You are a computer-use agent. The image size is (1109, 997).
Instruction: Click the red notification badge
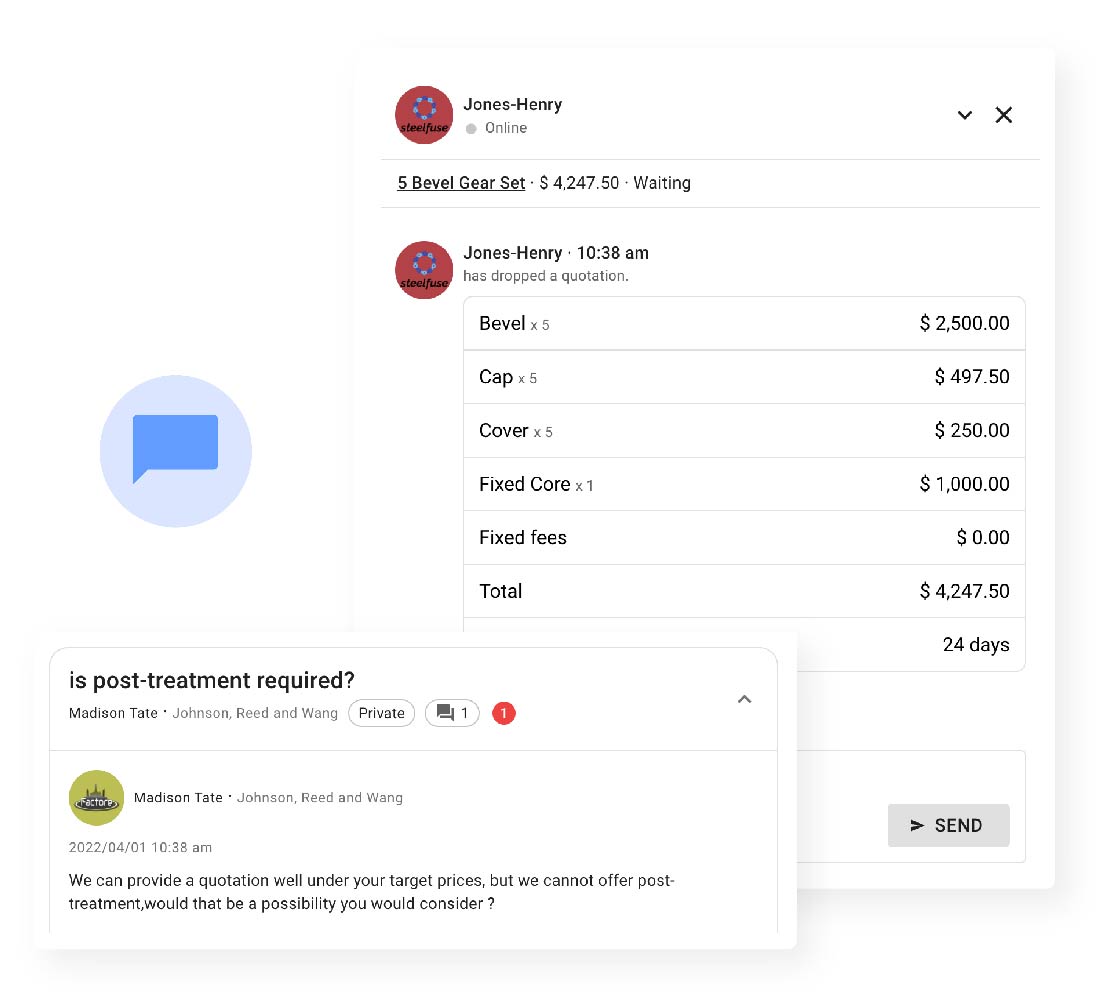click(x=504, y=713)
